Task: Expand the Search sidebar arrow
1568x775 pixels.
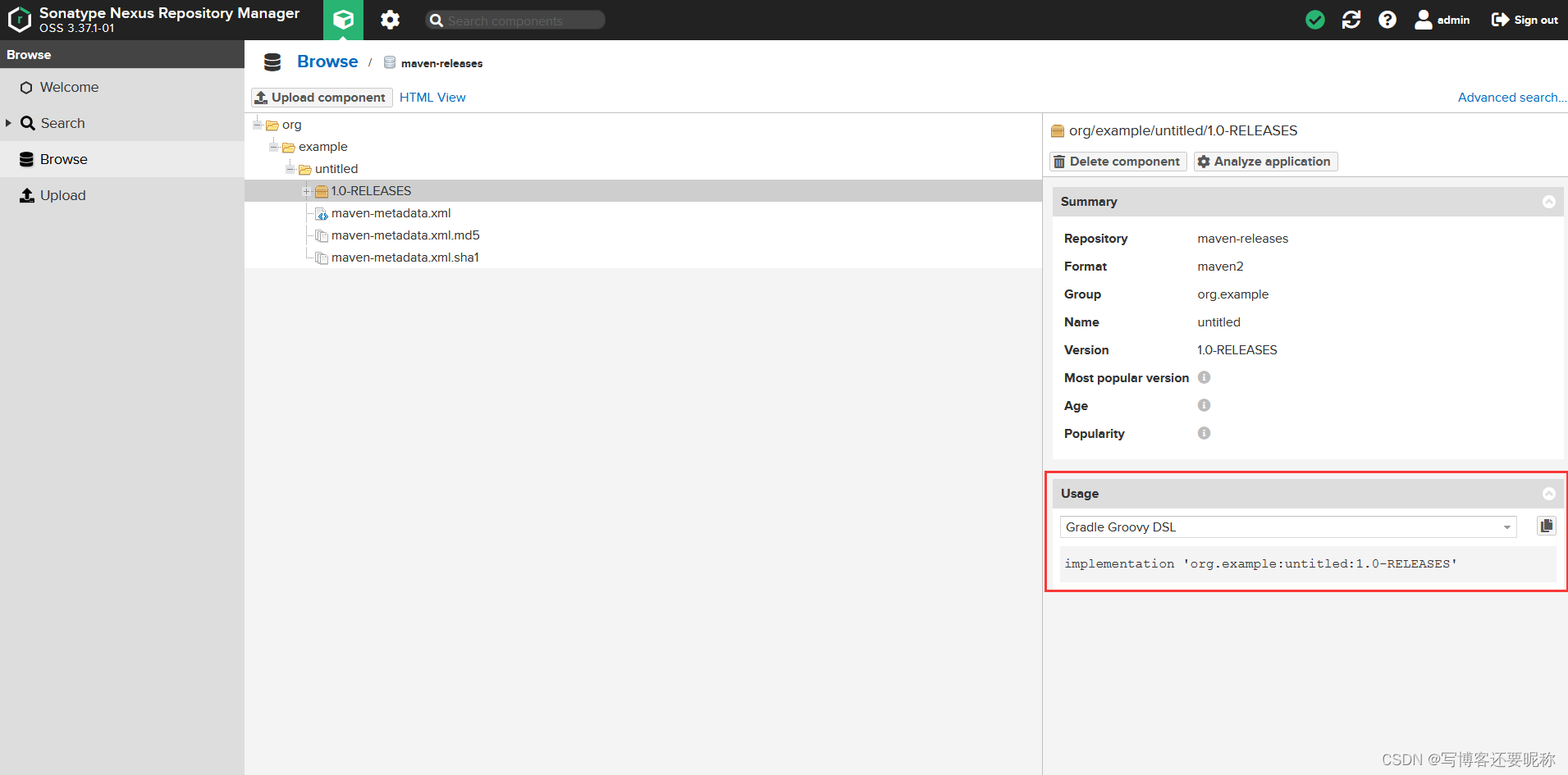Action: coord(8,123)
